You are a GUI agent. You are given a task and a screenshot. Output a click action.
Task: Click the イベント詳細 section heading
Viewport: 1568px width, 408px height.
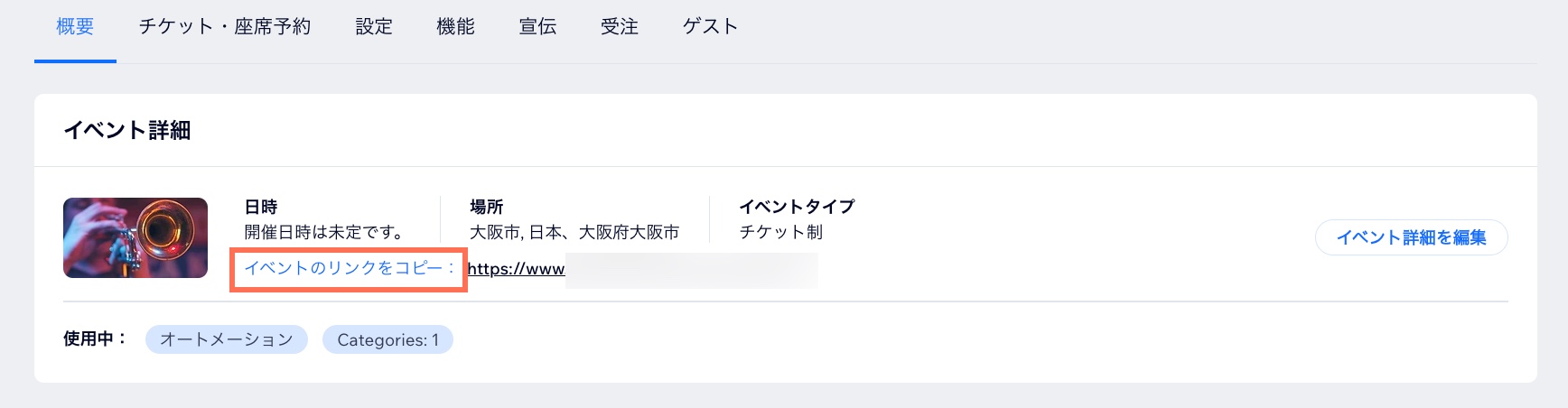(127, 131)
